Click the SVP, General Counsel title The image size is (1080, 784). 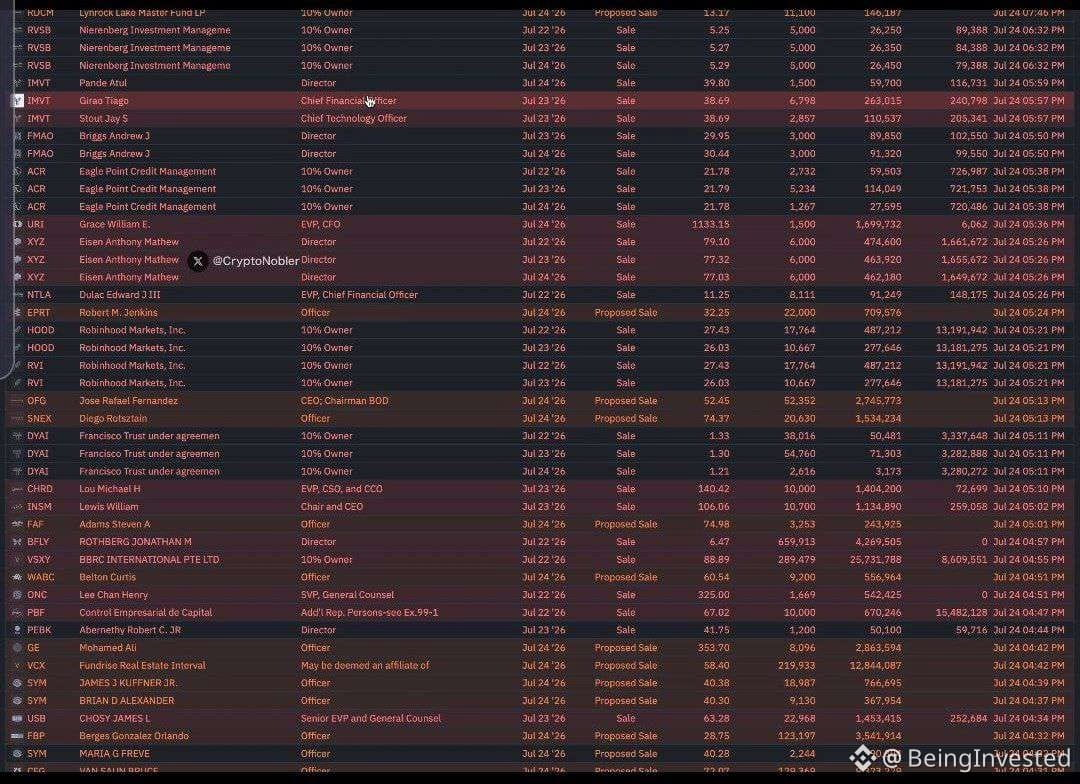(x=347, y=595)
